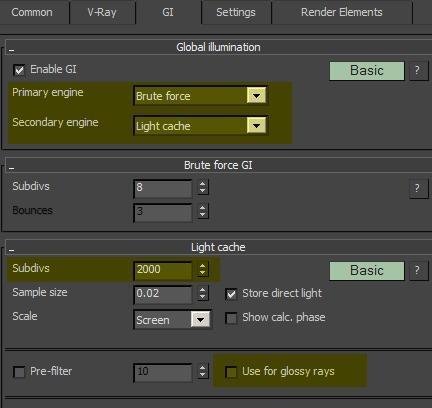Click the Light cache Subdivs field showing 2000
Image resolution: width=432 pixels, height=408 pixels.
163,269
